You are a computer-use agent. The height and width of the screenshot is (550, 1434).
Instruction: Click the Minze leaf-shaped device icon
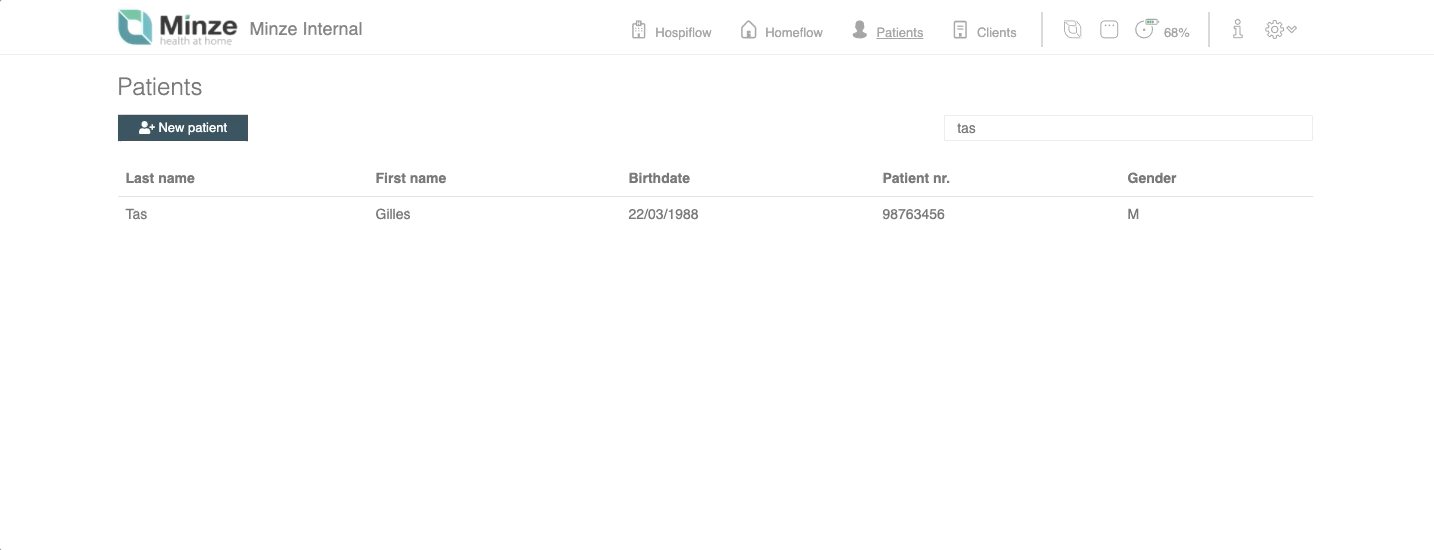coord(1072,30)
